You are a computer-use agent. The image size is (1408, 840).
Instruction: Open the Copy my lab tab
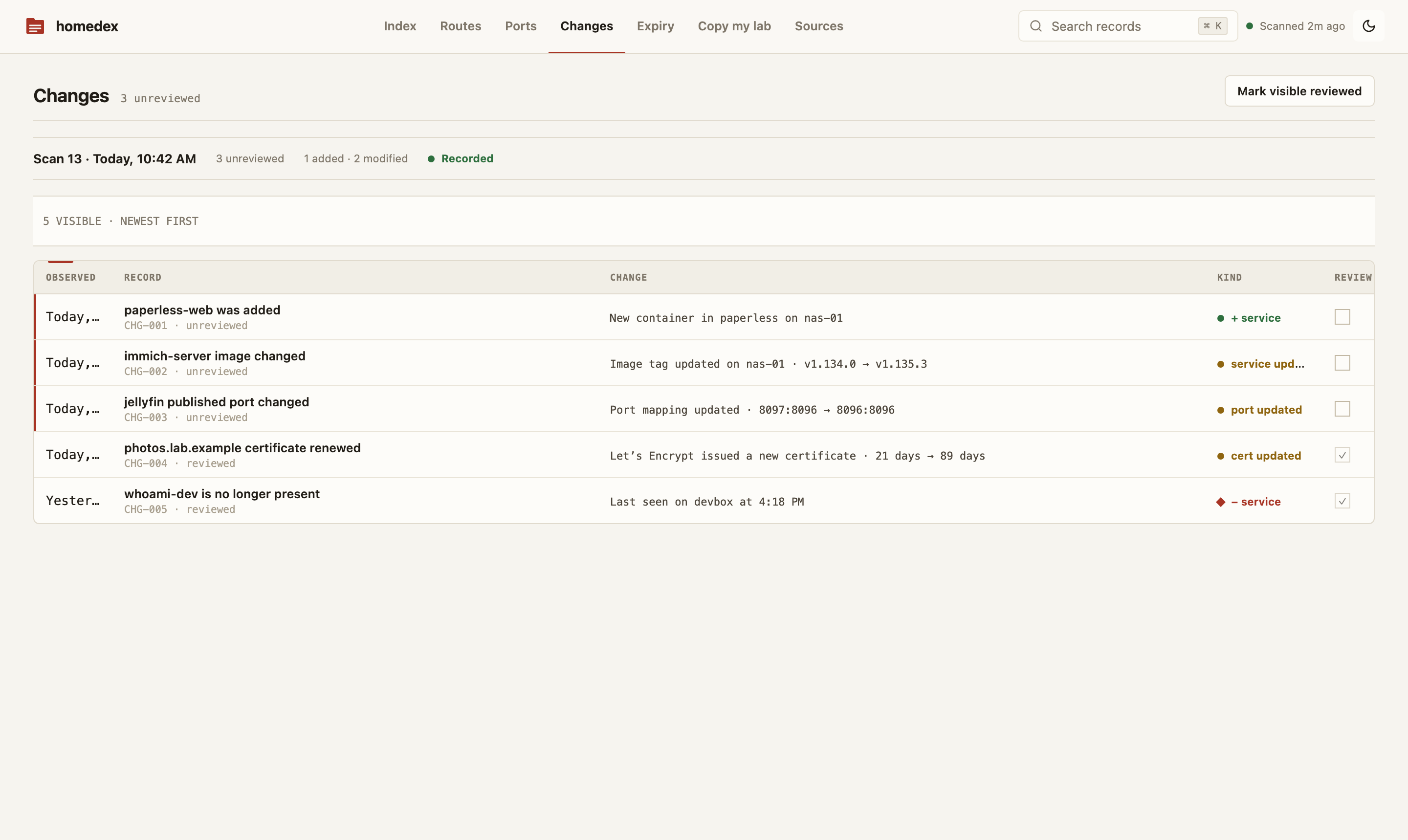point(735,26)
